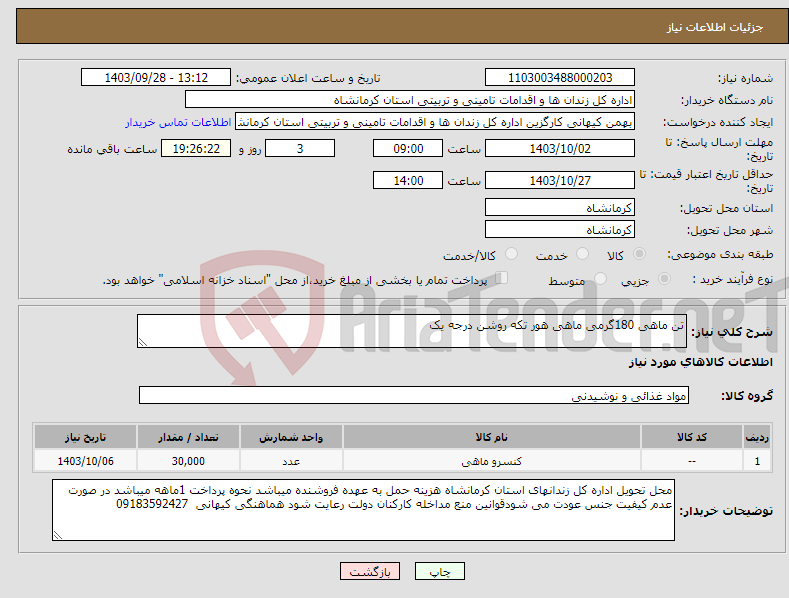Click the buyer organization name field
The width and height of the screenshot is (789, 598).
[x=410, y=100]
